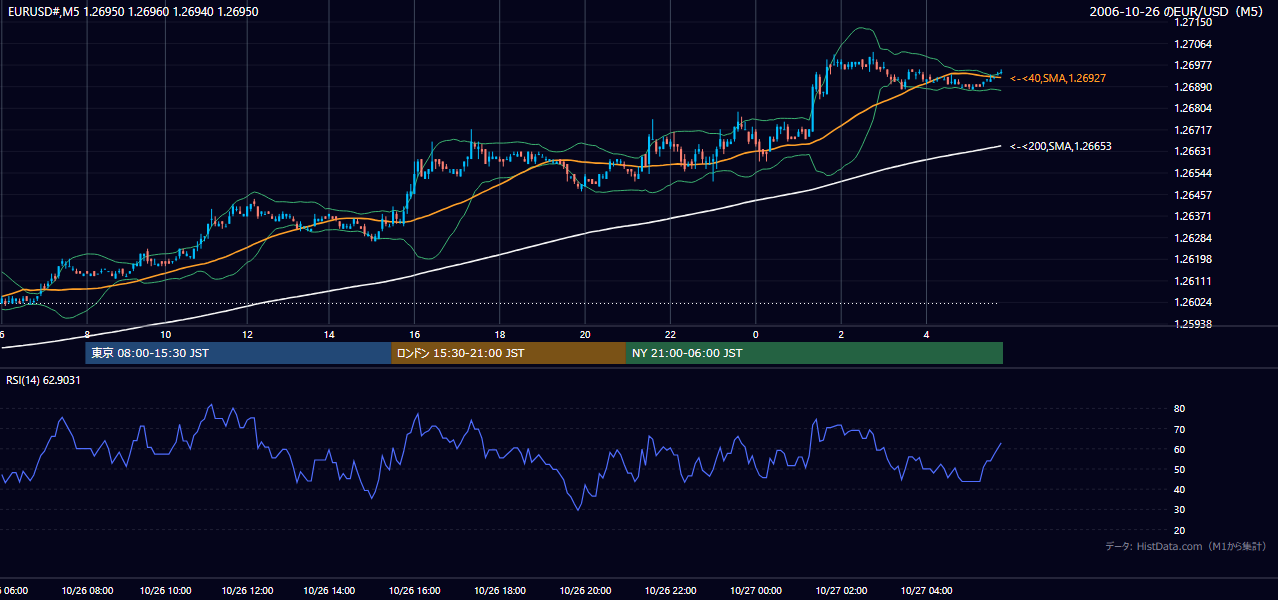Viewport: 1278px width, 600px height.
Task: Click the RSI(14) 62.9031 indicator label
Action: [x=44, y=380]
